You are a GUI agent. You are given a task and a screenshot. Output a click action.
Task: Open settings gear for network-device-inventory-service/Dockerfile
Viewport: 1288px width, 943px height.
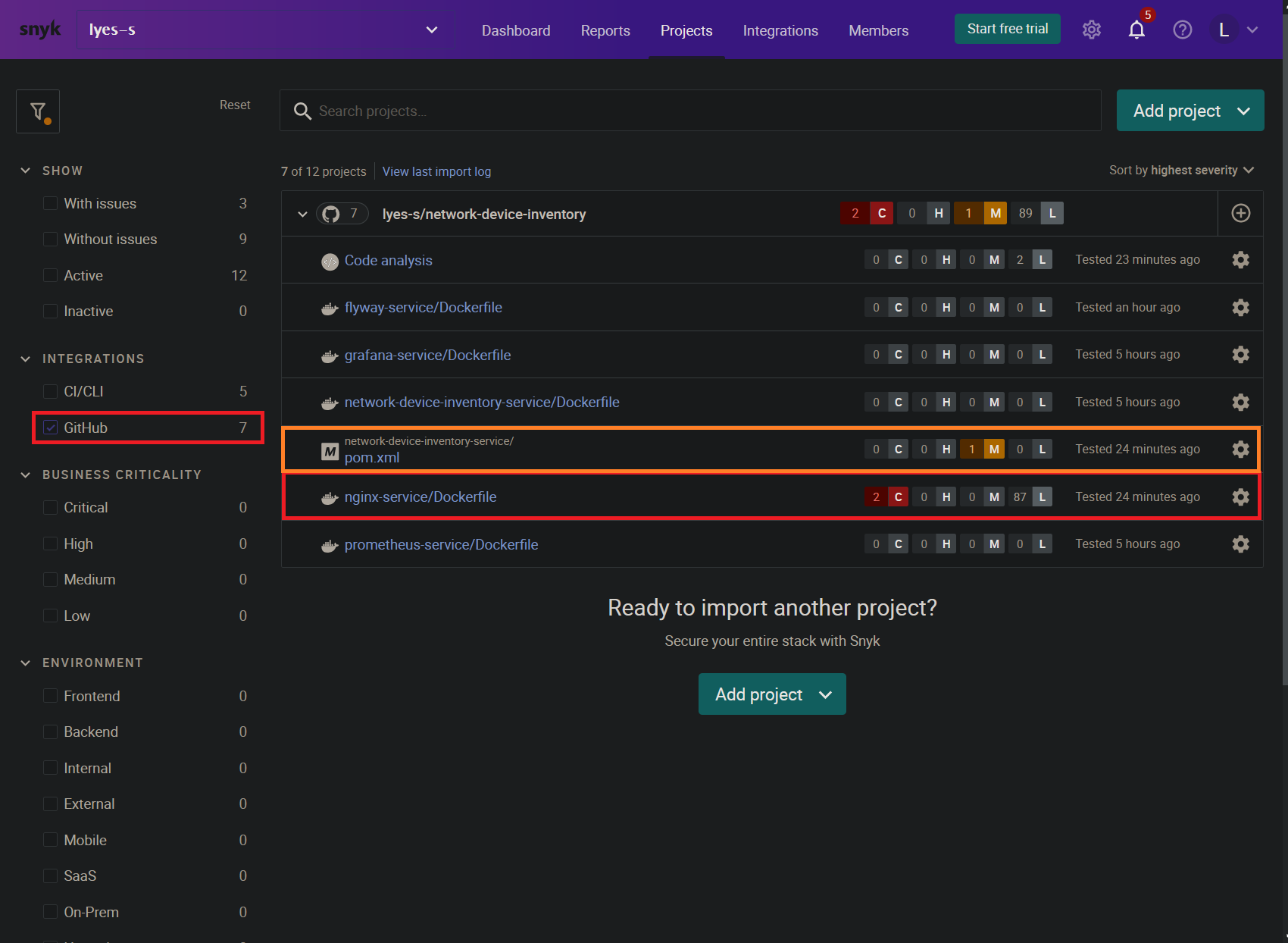point(1240,402)
